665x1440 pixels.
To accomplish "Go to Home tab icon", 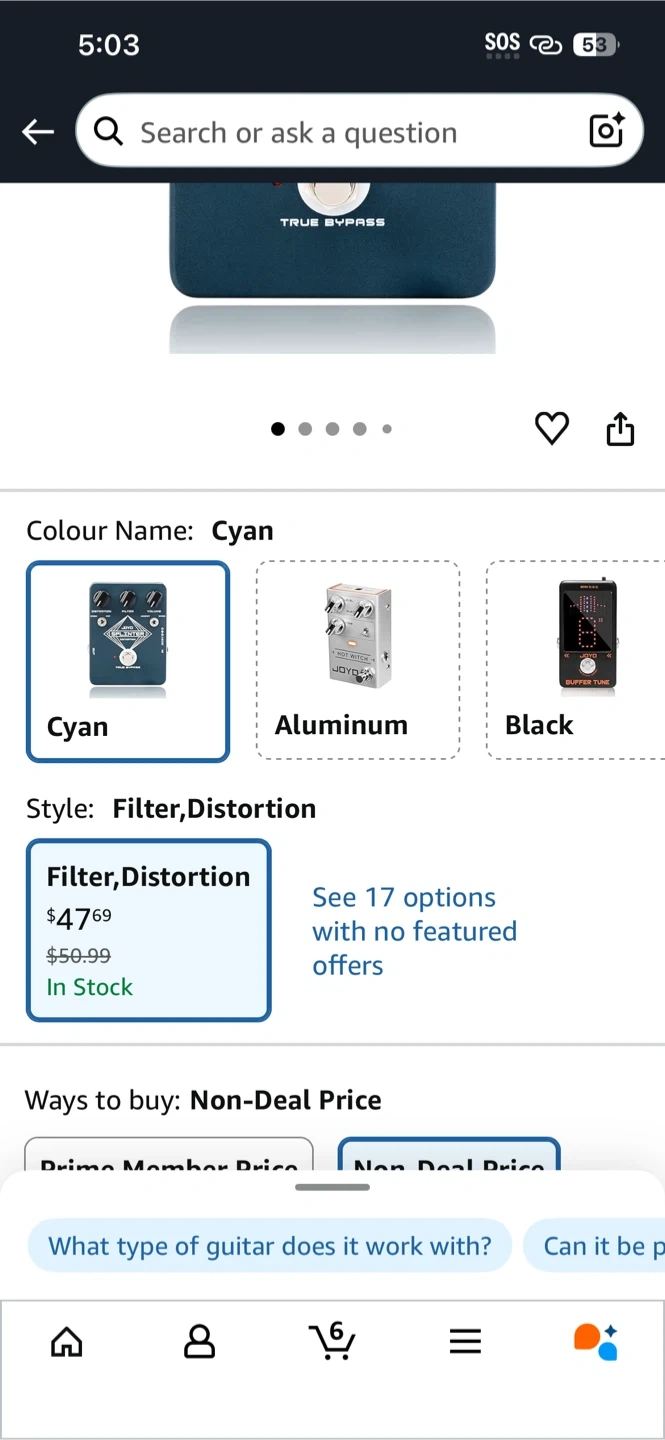I will [x=67, y=1341].
